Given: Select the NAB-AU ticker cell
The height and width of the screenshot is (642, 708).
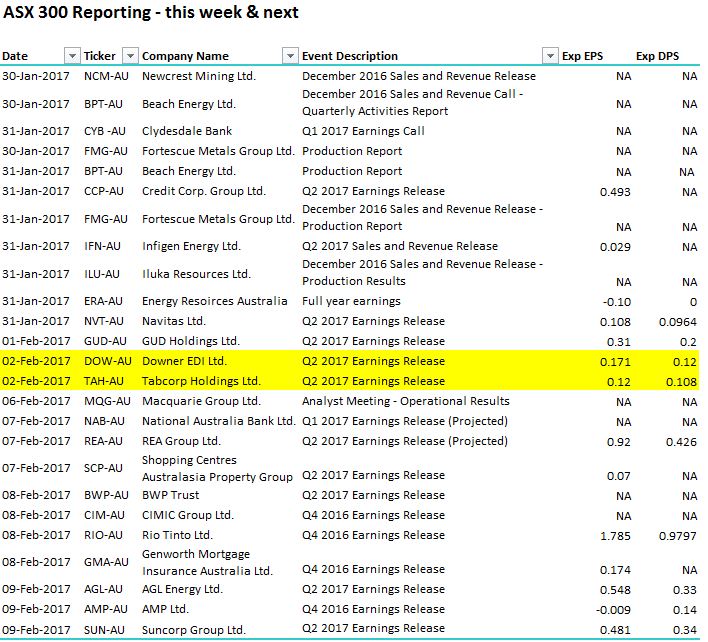Looking at the screenshot, I should click(x=104, y=421).
